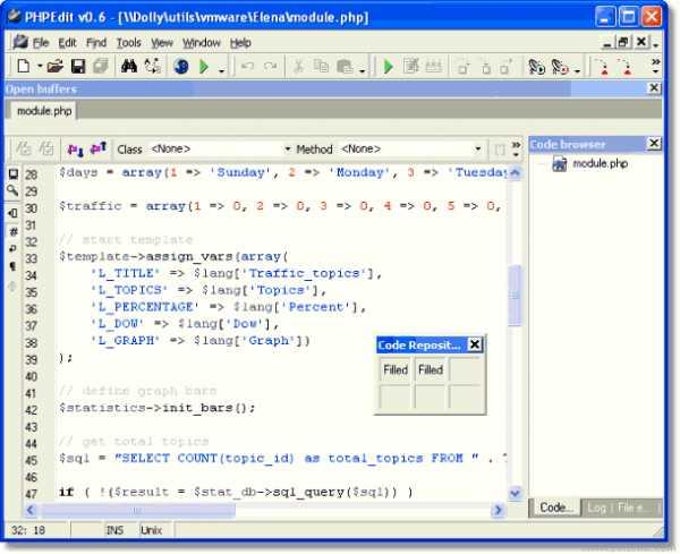Close the Open buffers panel
The height and width of the screenshot is (554, 680).
tap(654, 88)
